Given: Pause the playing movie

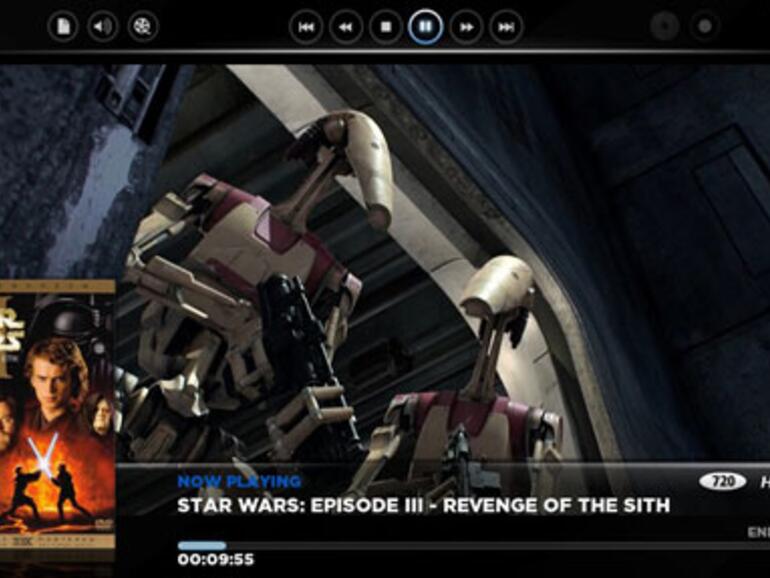Looking at the screenshot, I should coord(426,27).
